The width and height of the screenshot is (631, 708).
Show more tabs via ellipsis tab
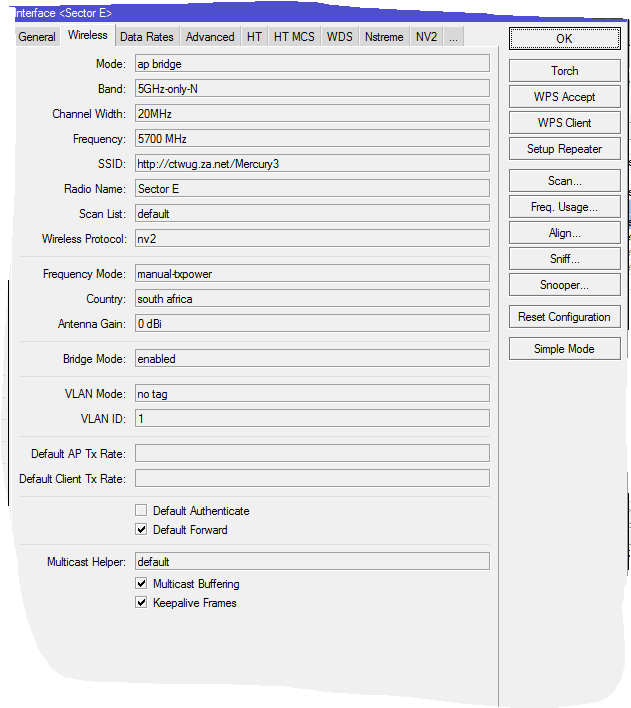453,37
